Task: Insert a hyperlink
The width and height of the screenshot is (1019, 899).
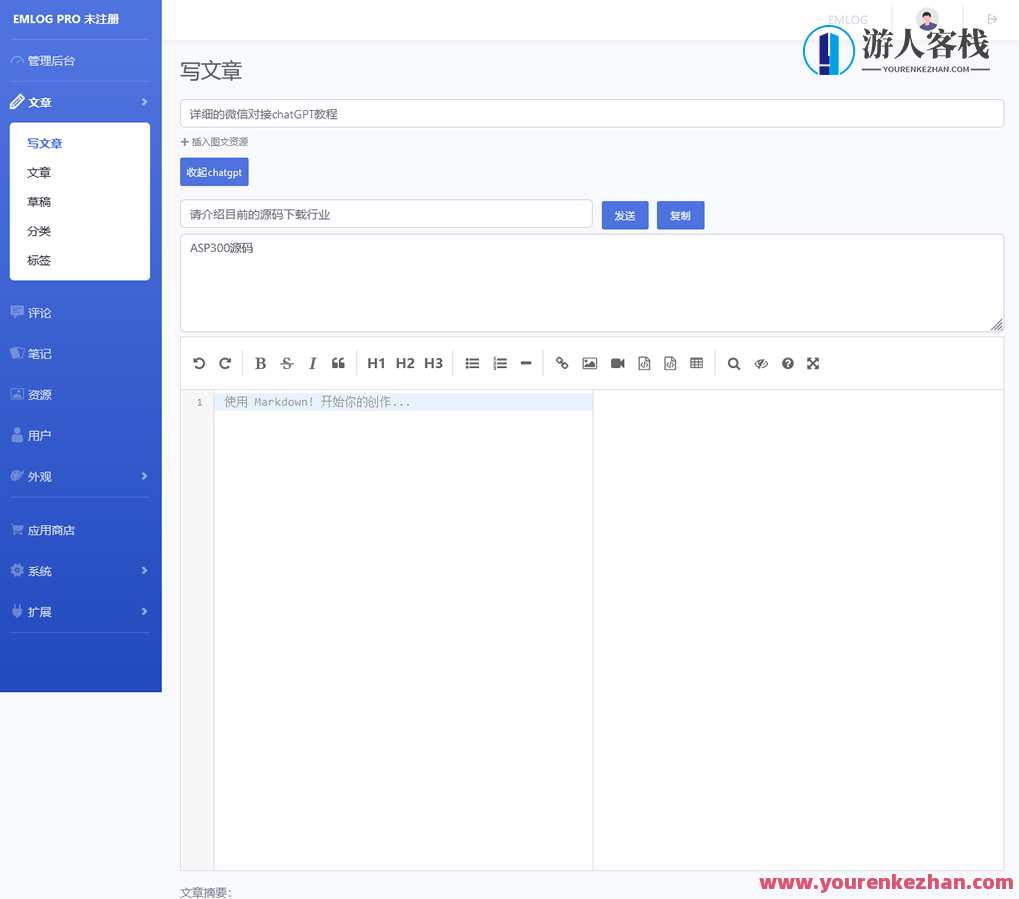Action: pos(562,363)
